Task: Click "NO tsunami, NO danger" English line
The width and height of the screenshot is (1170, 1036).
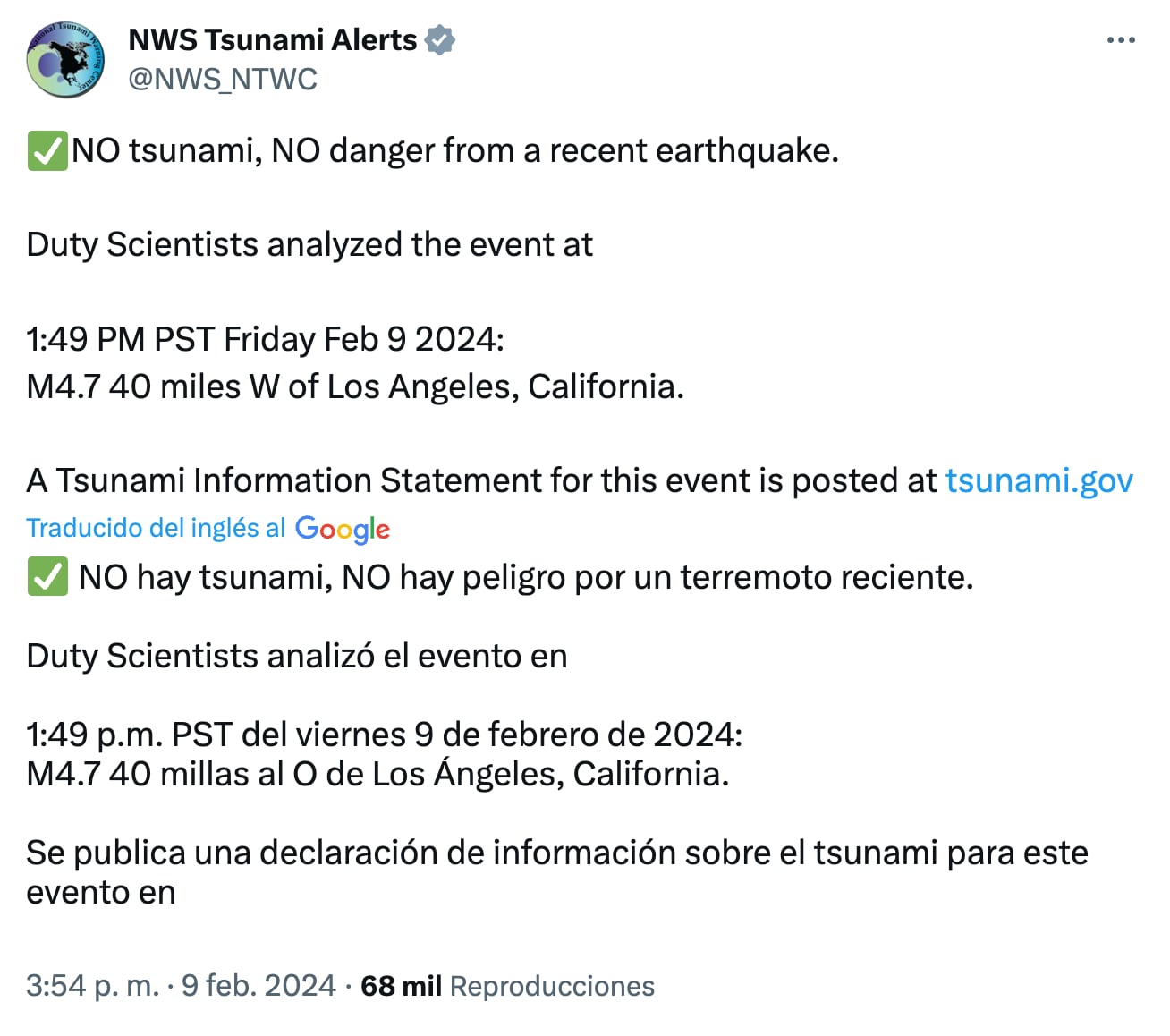Action: pos(454,150)
